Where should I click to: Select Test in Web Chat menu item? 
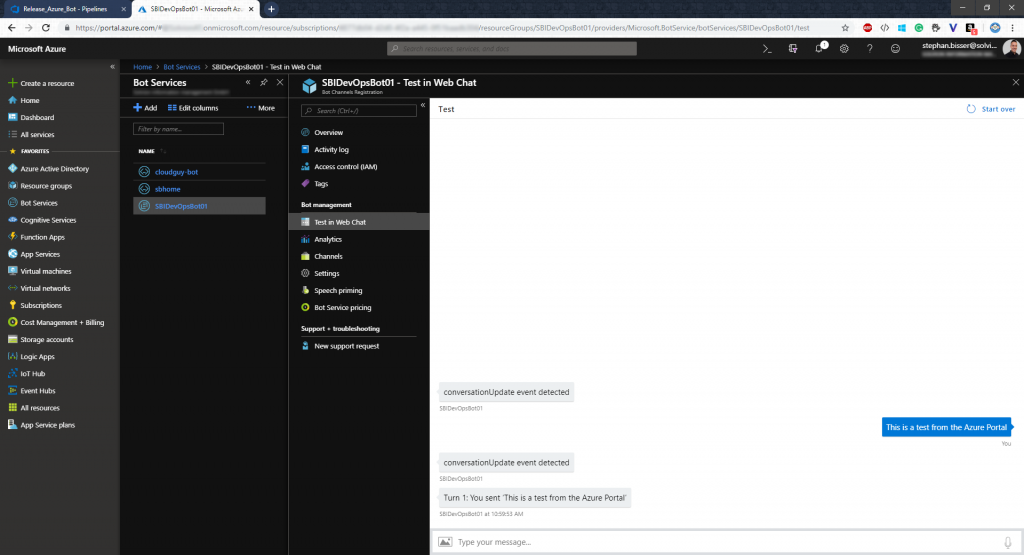click(x=359, y=222)
